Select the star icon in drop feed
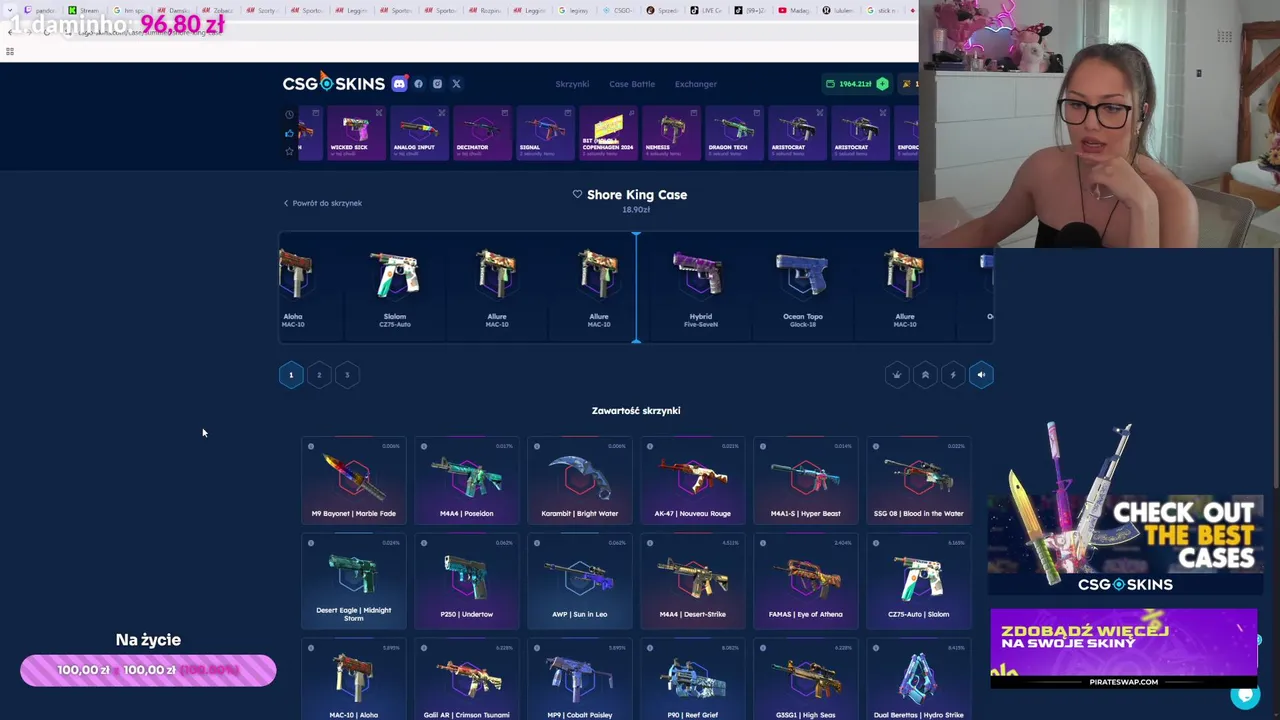 pos(289,151)
